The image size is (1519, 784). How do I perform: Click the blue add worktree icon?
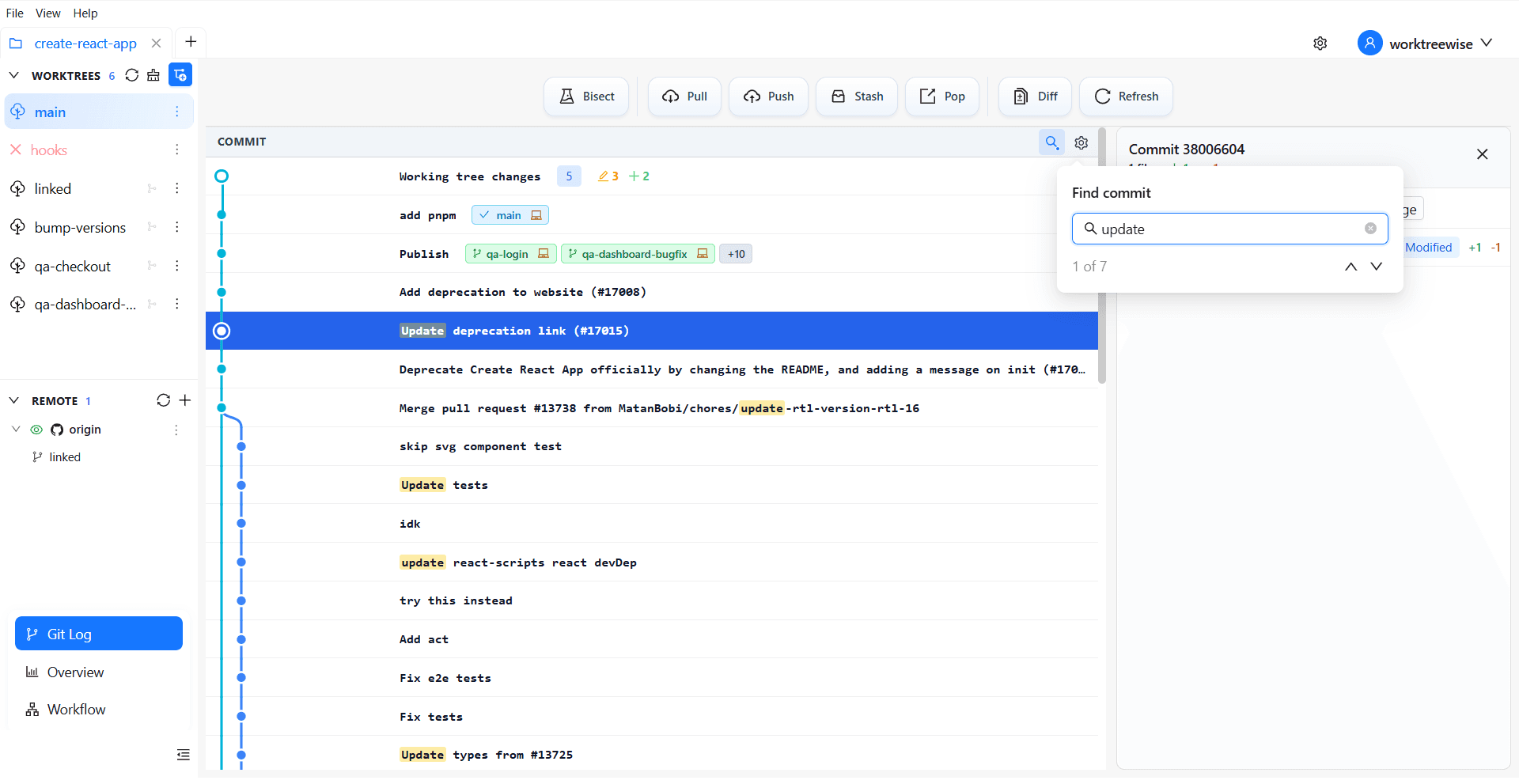(x=180, y=75)
